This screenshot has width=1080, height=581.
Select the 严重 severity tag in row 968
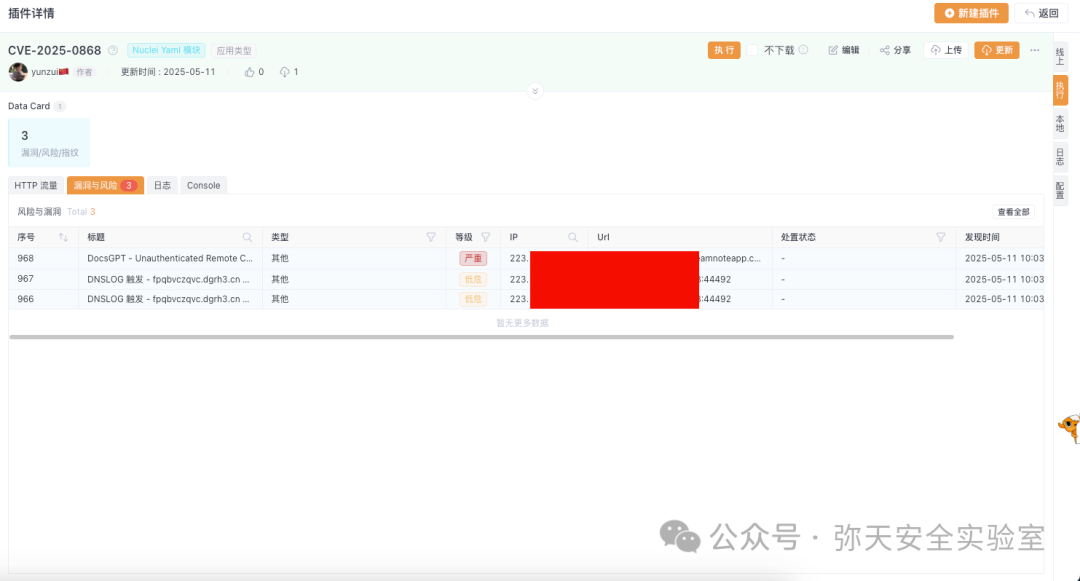(x=473, y=258)
